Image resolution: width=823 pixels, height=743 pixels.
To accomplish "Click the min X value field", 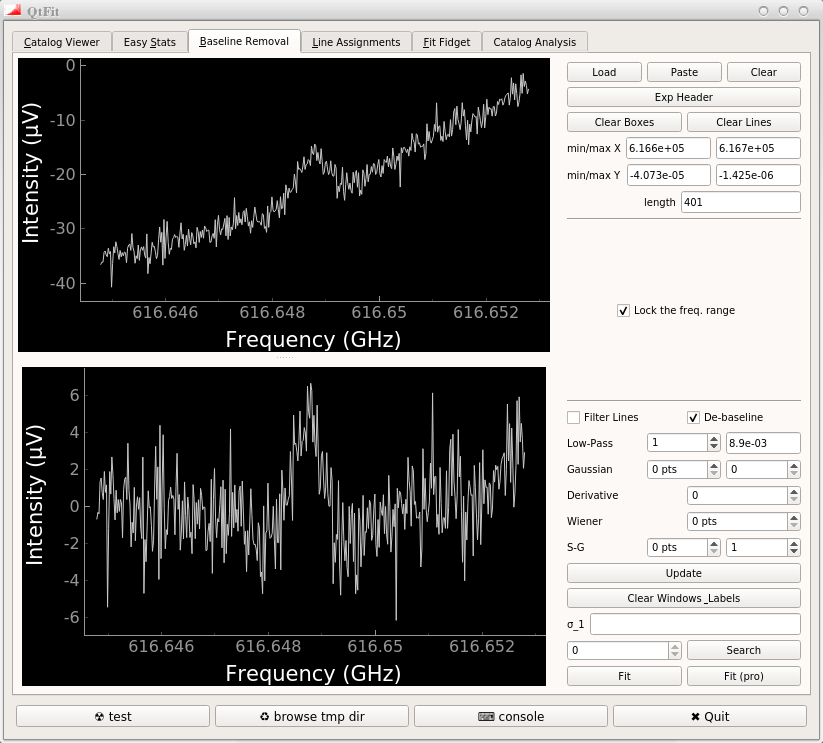I will click(x=668, y=148).
